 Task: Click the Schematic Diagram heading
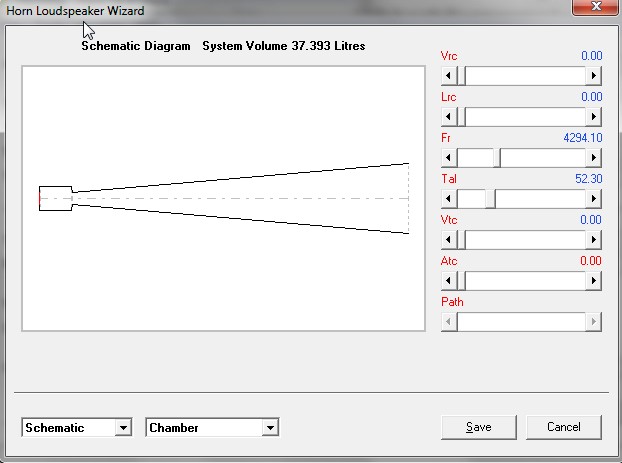point(136,46)
